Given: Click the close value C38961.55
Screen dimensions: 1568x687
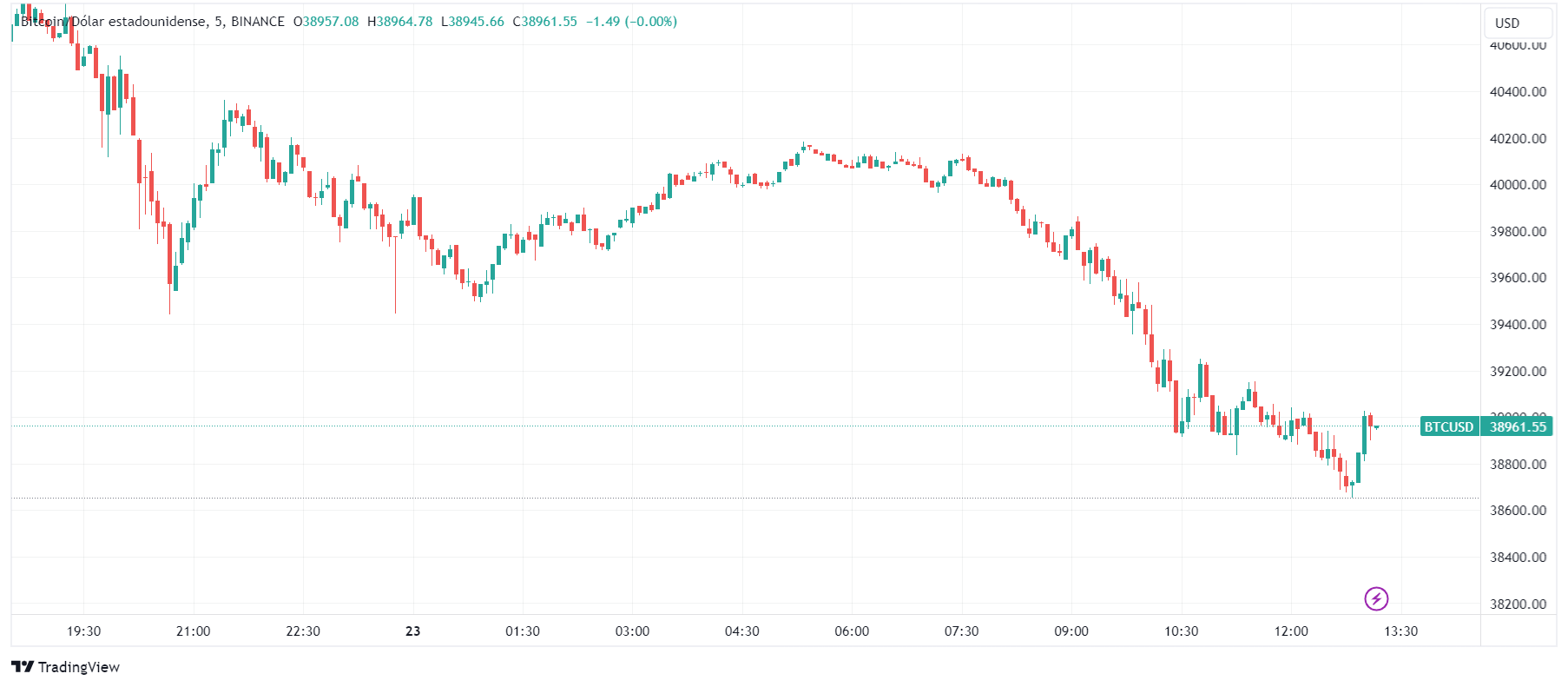Looking at the screenshot, I should (x=545, y=22).
